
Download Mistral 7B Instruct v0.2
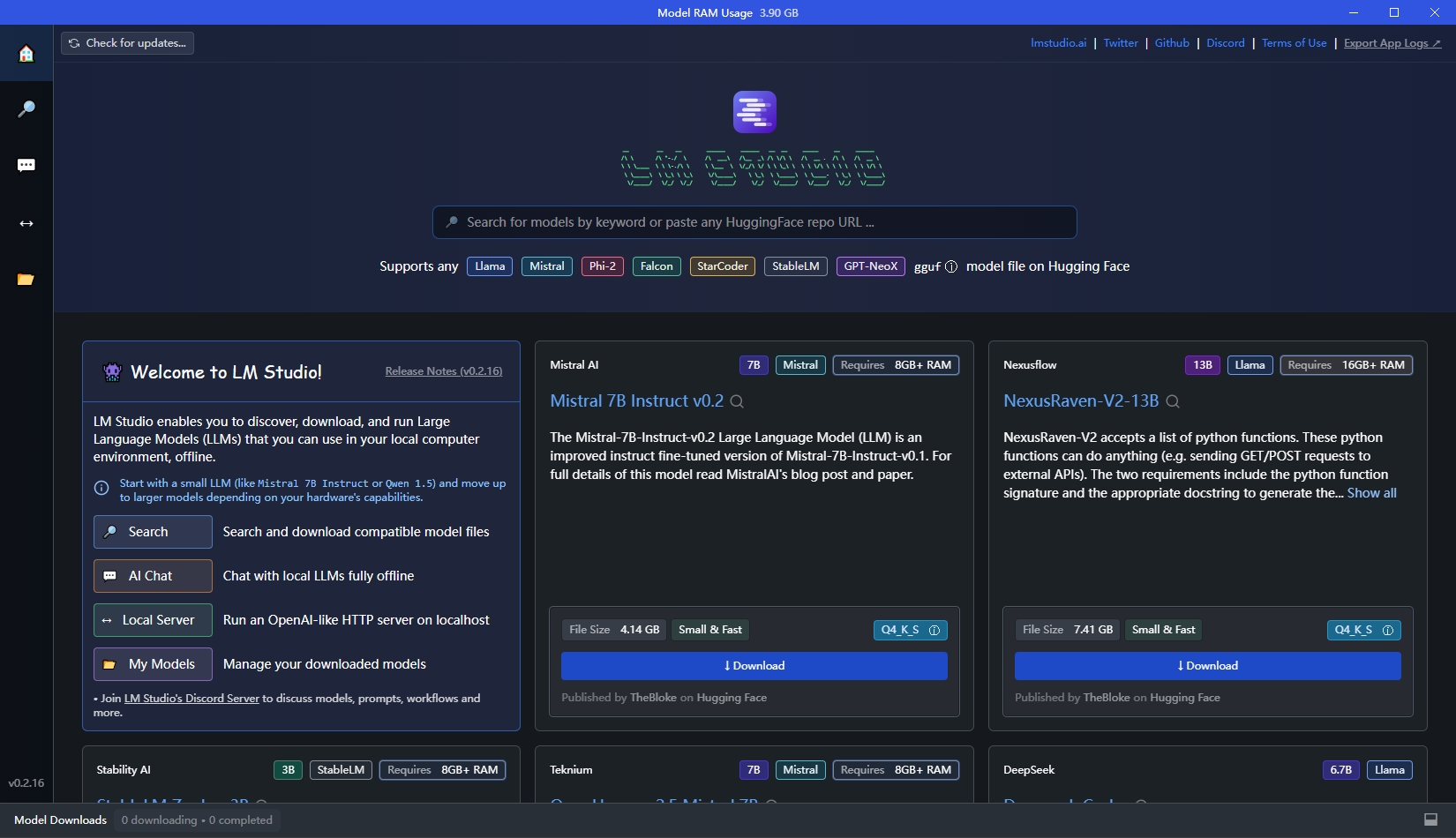coord(754,666)
